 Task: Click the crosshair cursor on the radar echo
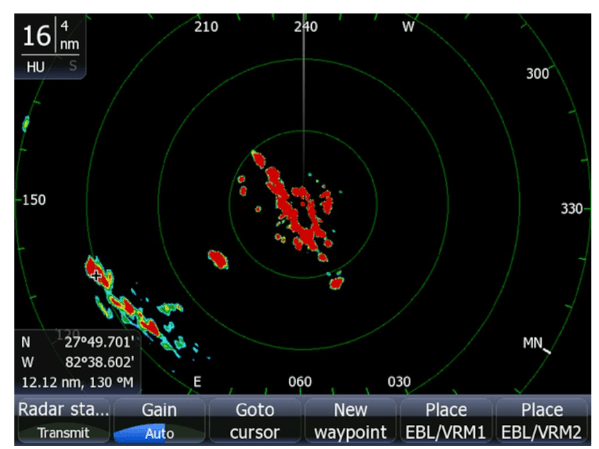point(96,275)
